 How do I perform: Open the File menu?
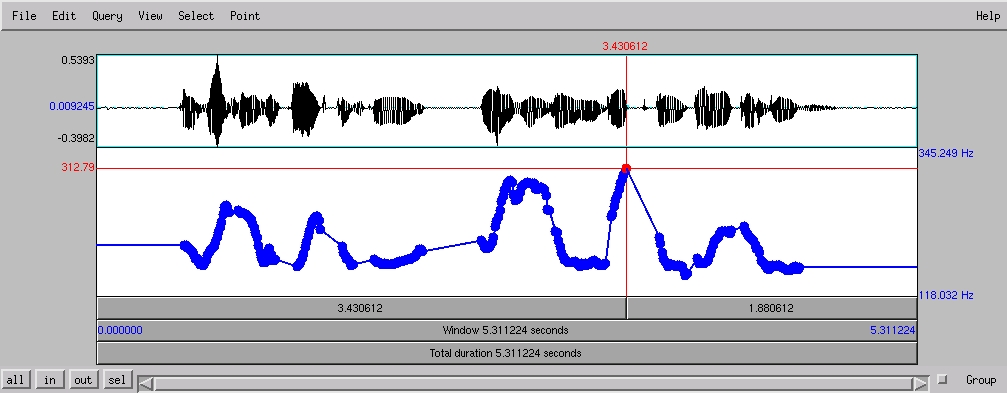coord(24,16)
